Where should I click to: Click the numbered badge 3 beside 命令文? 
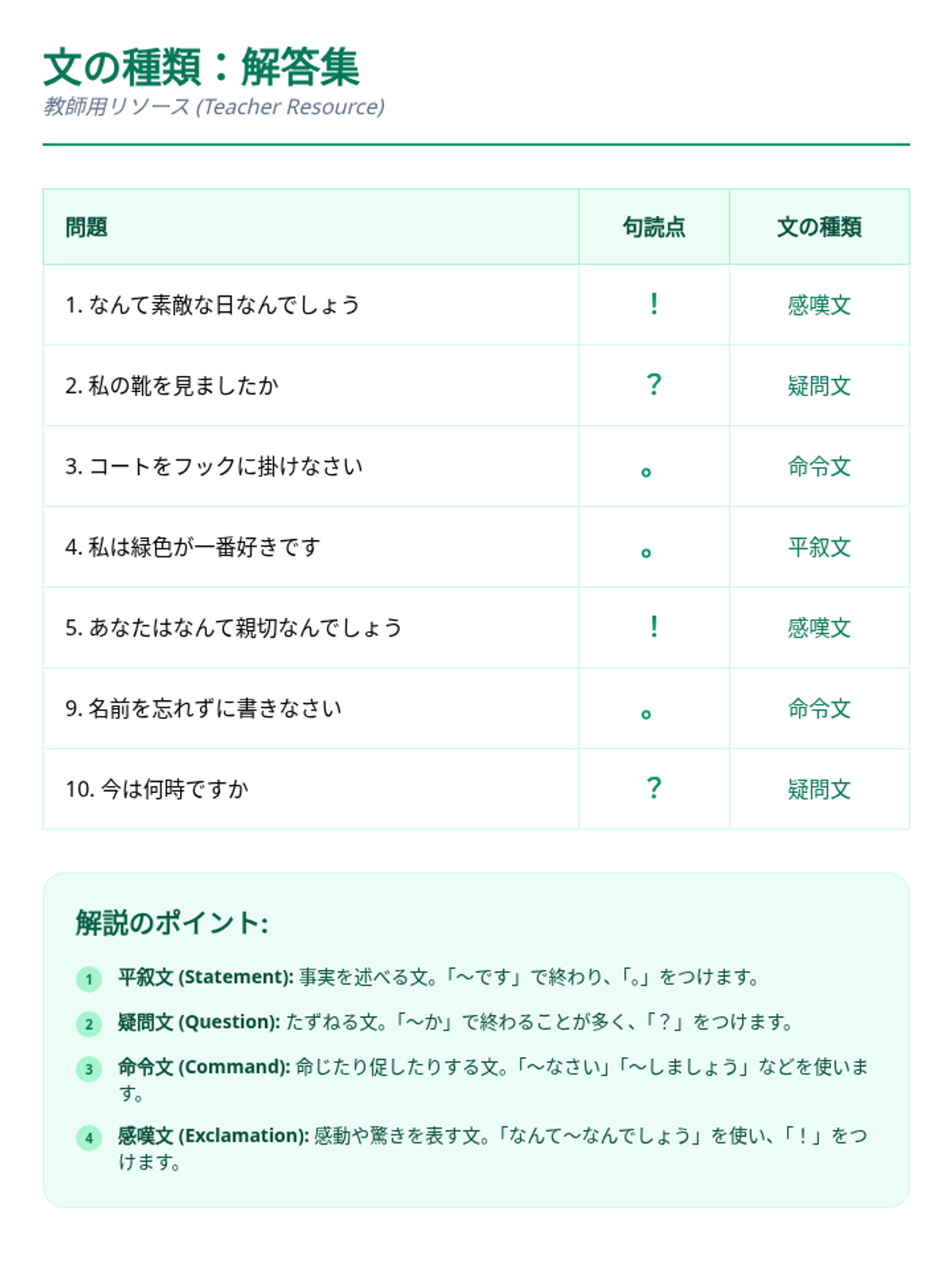click(89, 1068)
